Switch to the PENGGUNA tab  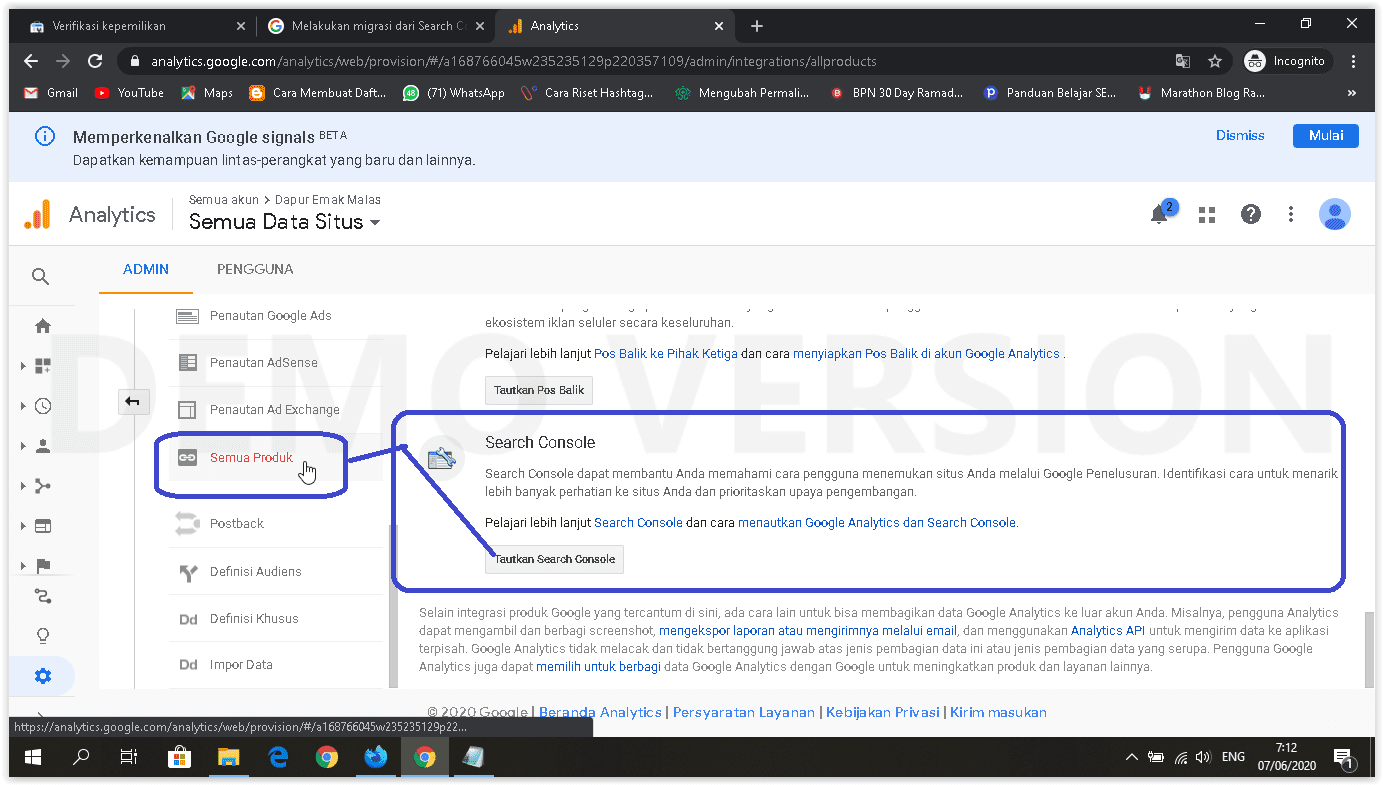(255, 269)
